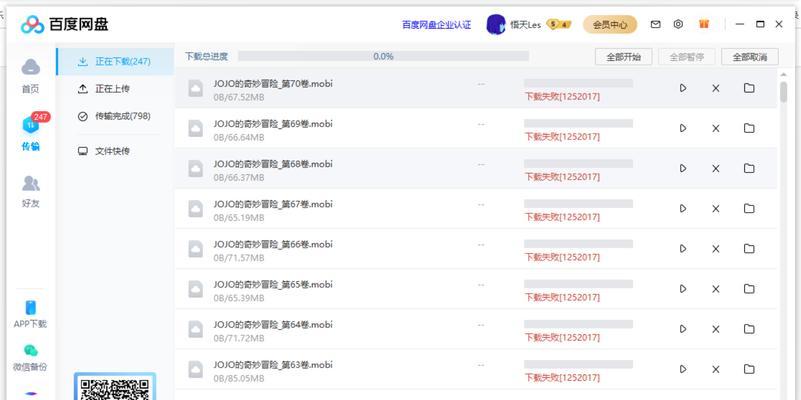Open folder for 第65卷.mobi
Screen dimensions: 801x400
pos(749,289)
